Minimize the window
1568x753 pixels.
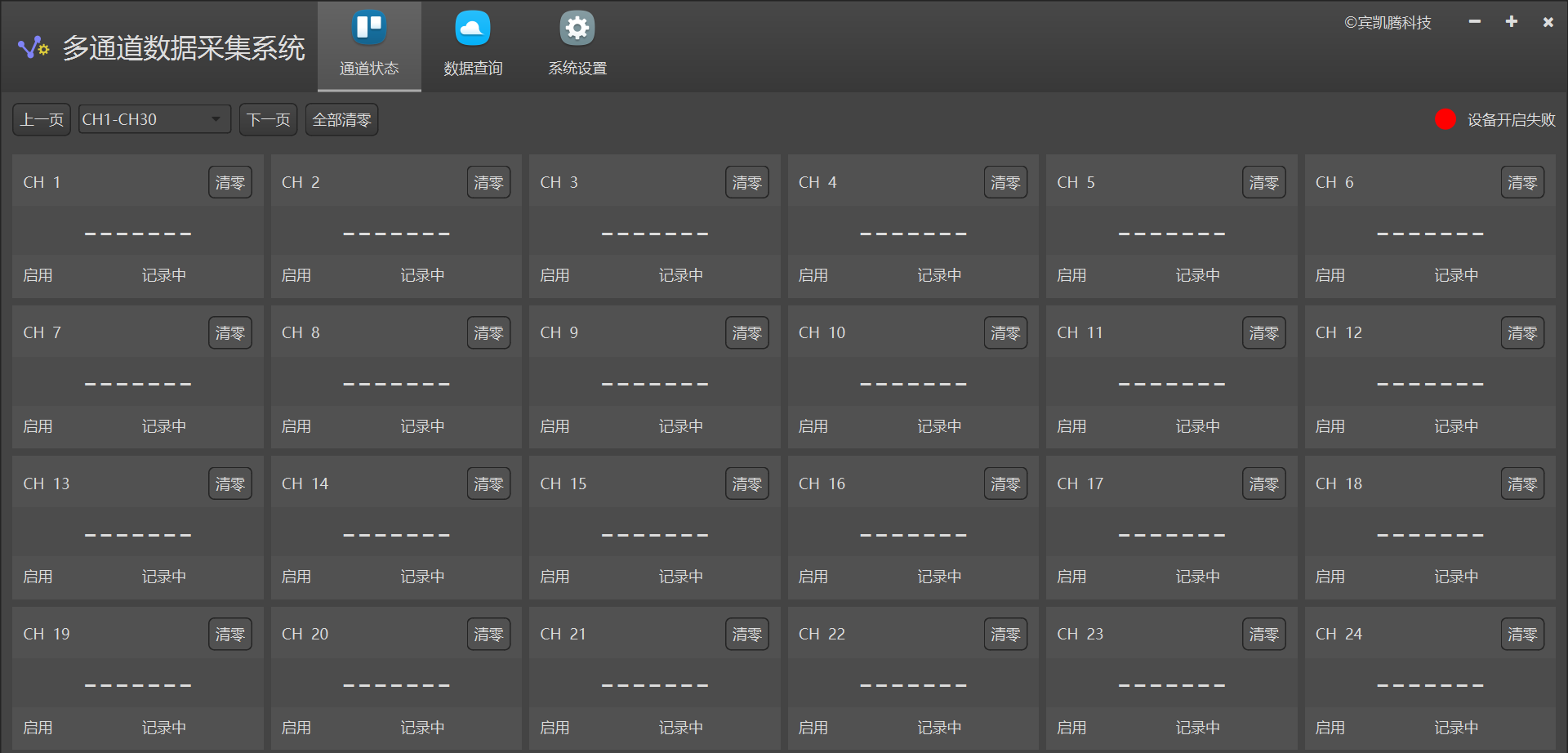pyautogui.click(x=1475, y=22)
